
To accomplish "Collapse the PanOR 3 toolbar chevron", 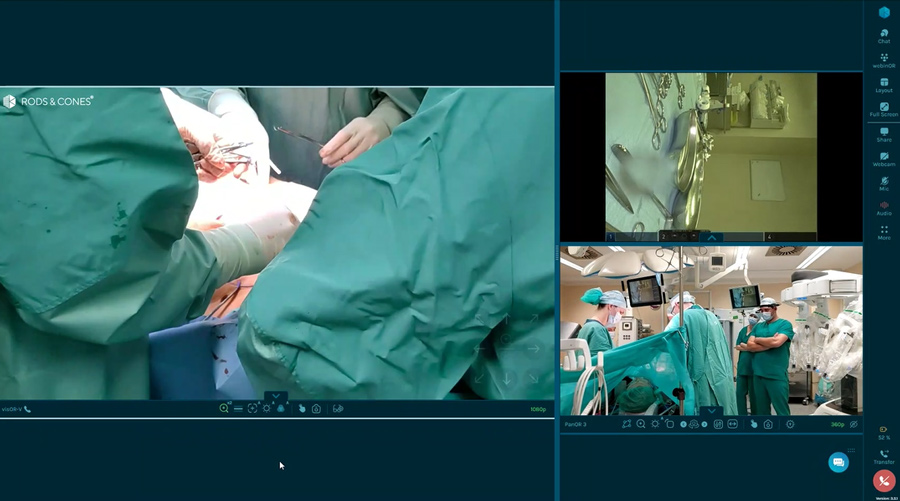I will (x=711, y=411).
